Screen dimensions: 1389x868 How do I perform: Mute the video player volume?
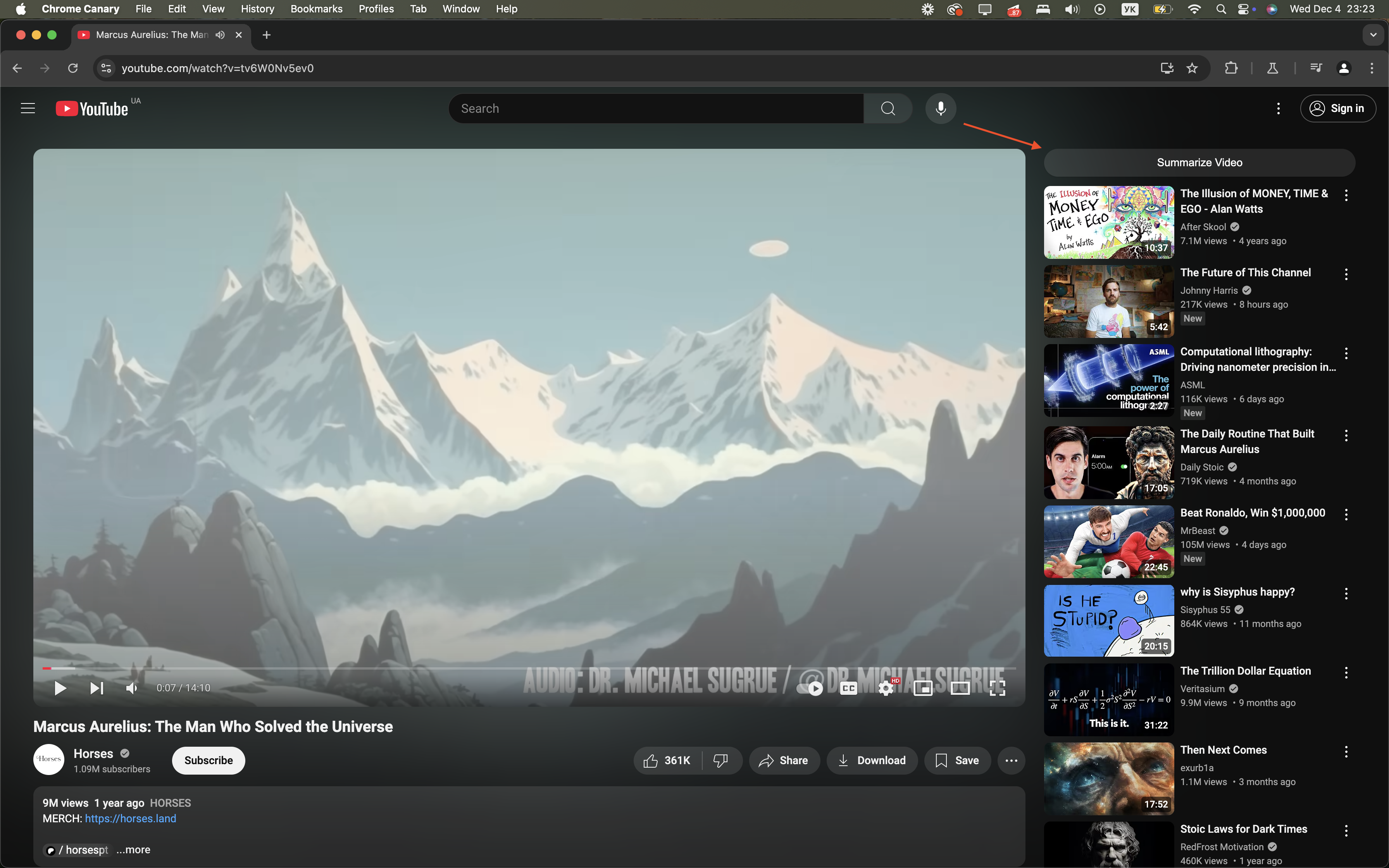(x=131, y=688)
